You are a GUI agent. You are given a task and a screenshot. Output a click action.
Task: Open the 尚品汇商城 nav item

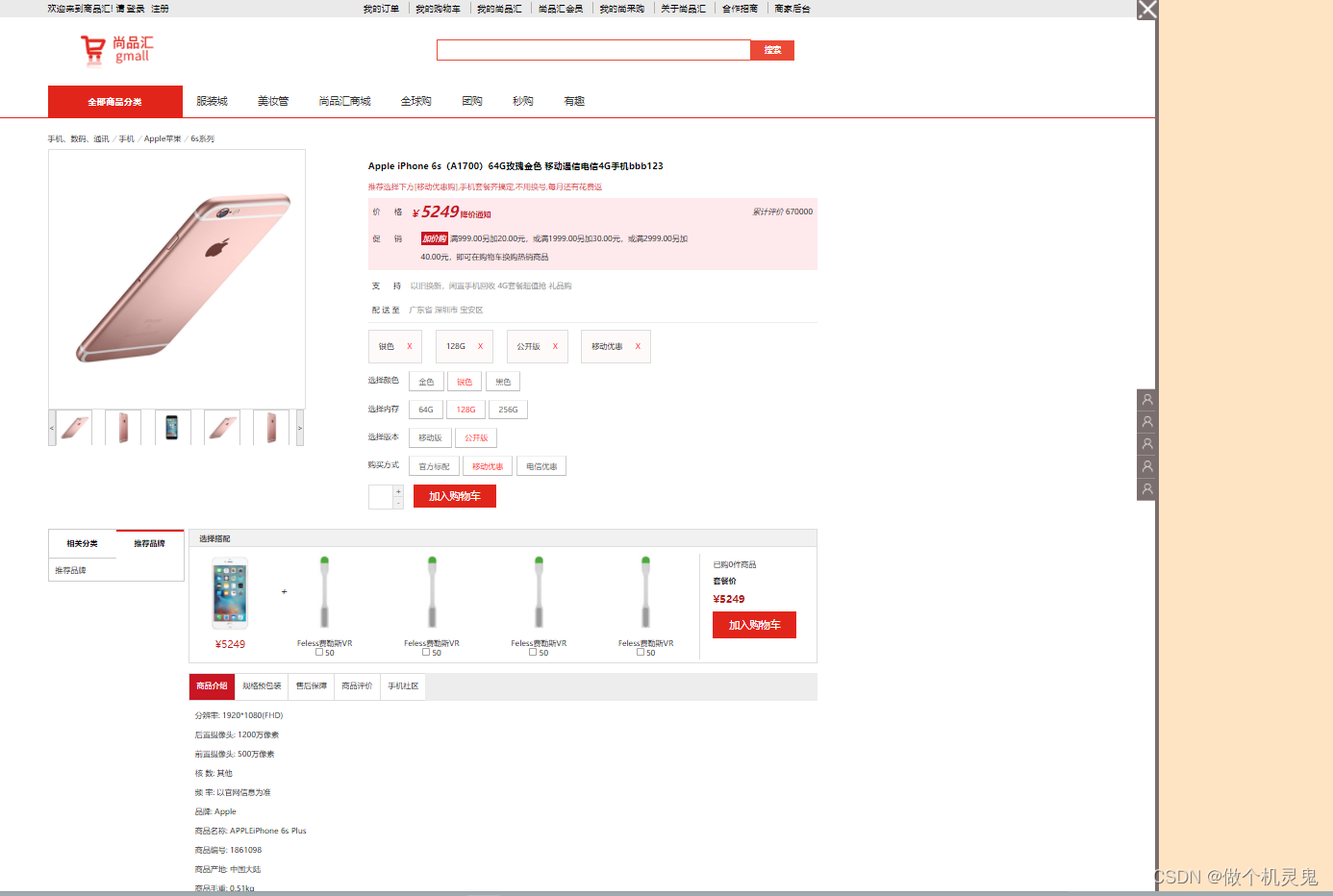(344, 101)
